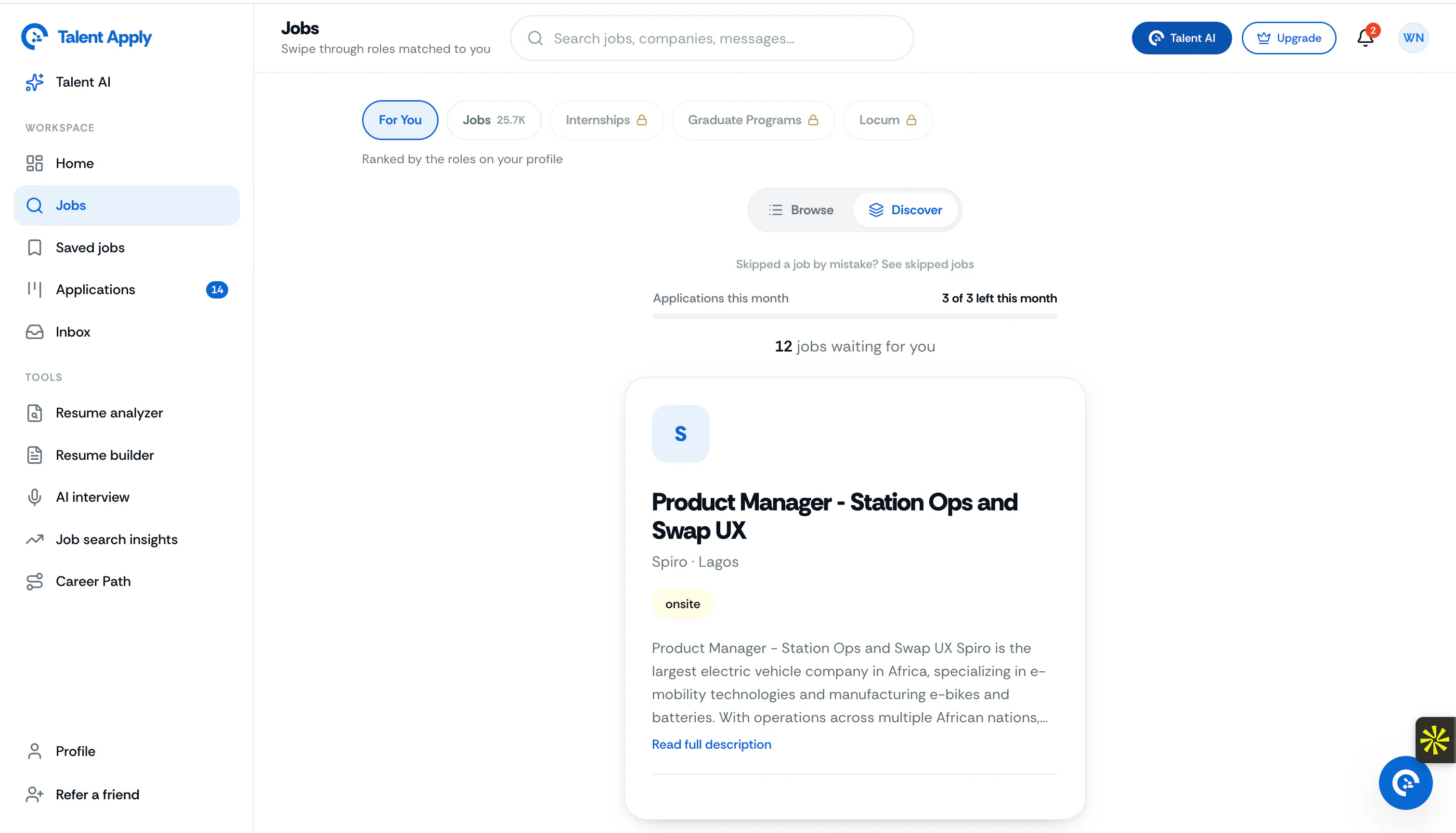Open the Applications sidebar item
Screen dimensions: 1456x833
tap(127, 289)
